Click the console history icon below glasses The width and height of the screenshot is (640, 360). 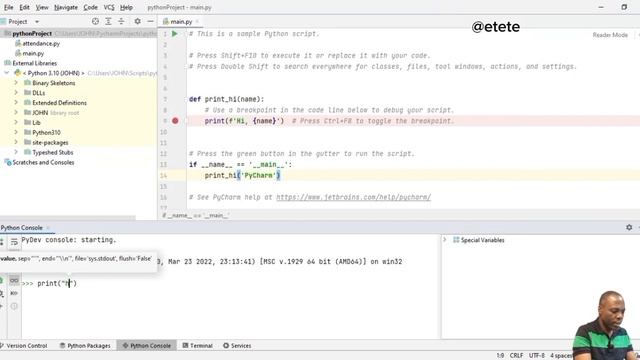(14, 293)
